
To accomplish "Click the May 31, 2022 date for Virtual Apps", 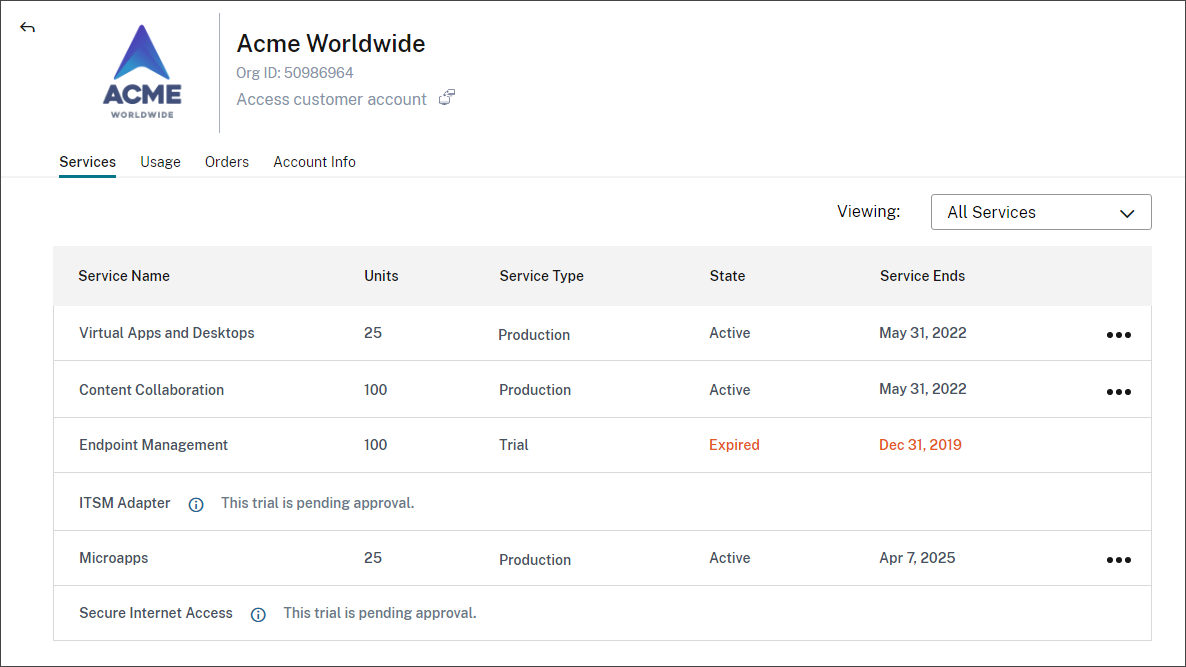I will [923, 333].
